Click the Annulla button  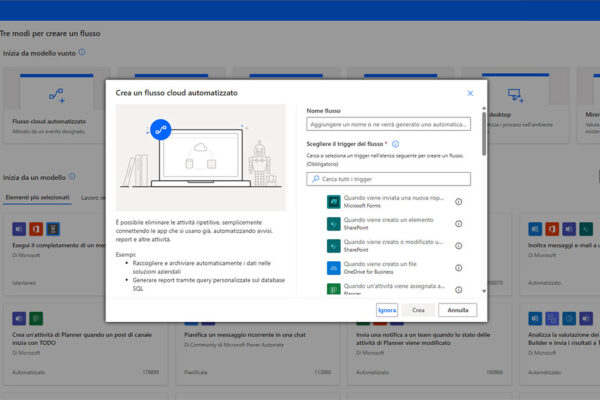(458, 310)
